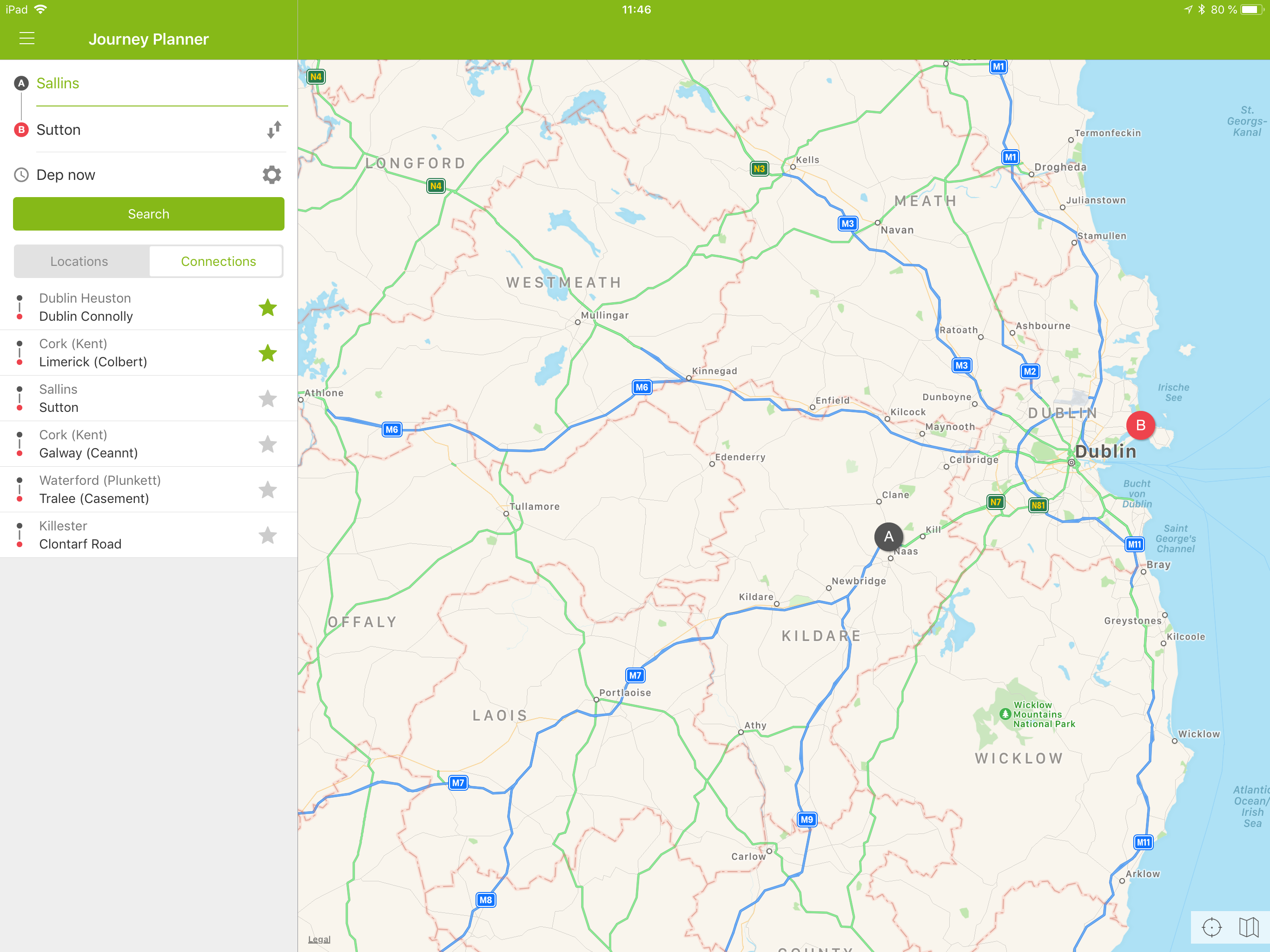The height and width of the screenshot is (952, 1270).
Task: Tap the Arklow town label
Action: [x=1143, y=873]
